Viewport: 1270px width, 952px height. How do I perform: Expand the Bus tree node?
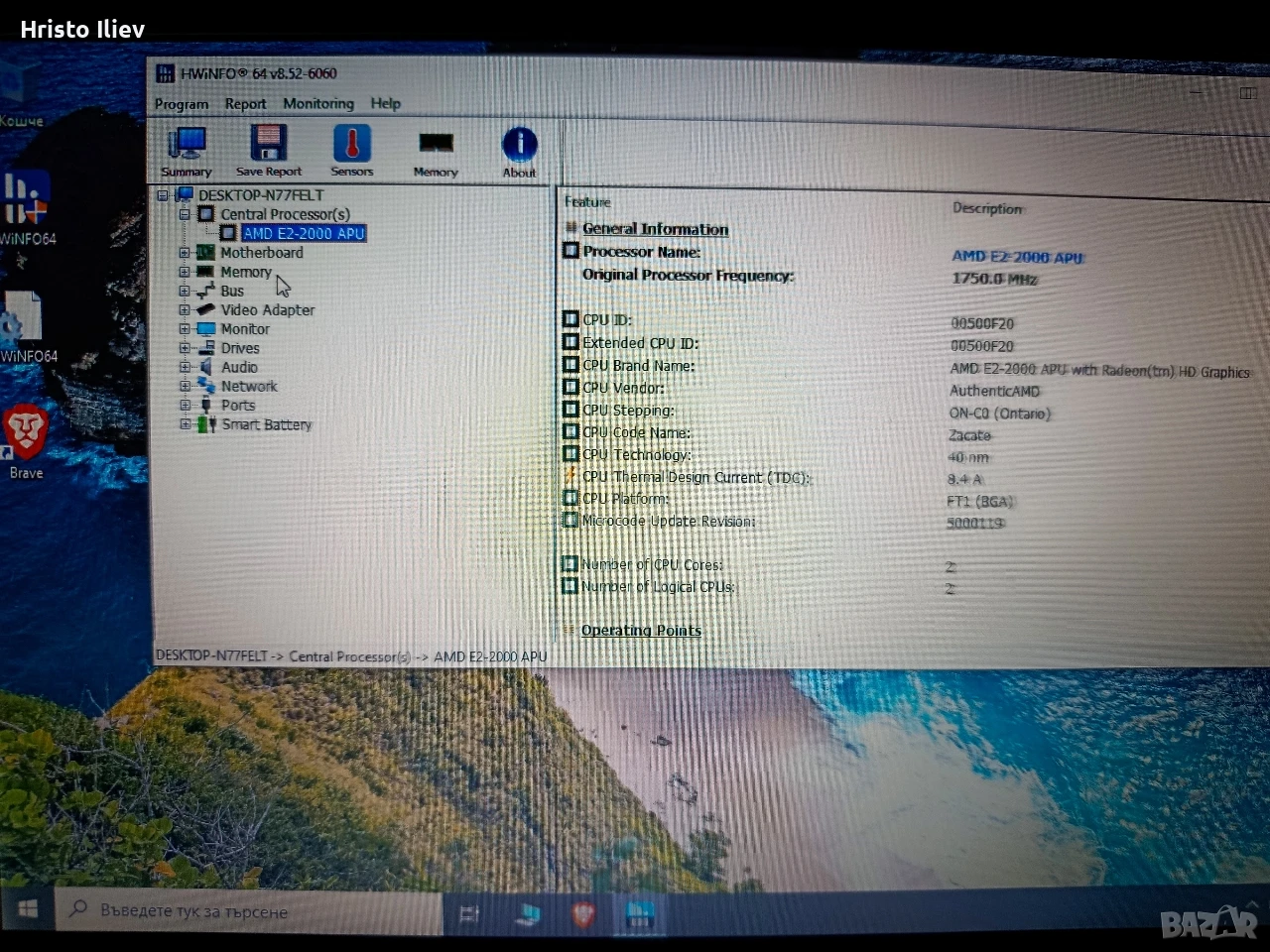(x=185, y=291)
